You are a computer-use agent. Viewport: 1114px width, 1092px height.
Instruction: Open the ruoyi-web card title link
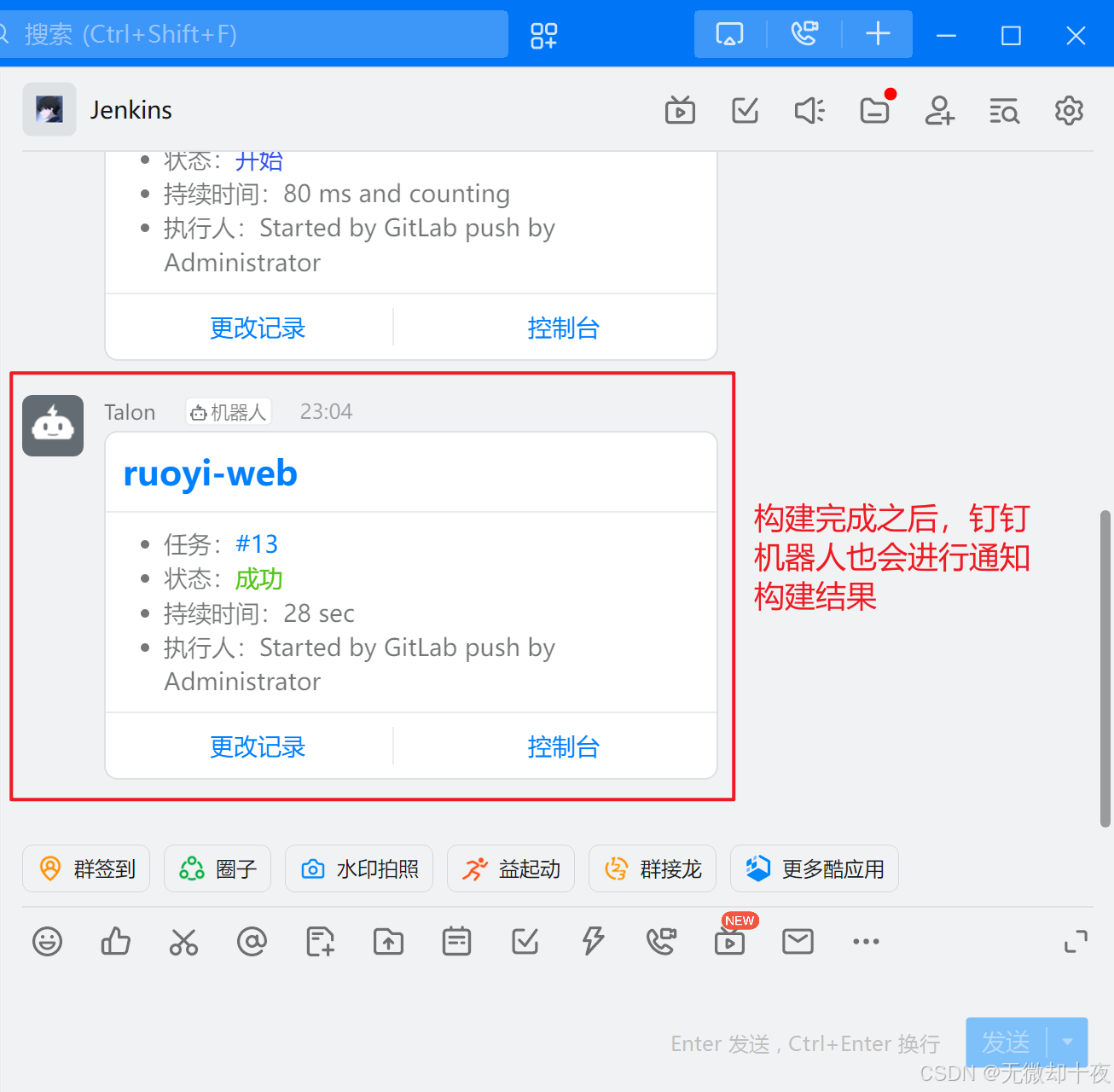[x=211, y=473]
